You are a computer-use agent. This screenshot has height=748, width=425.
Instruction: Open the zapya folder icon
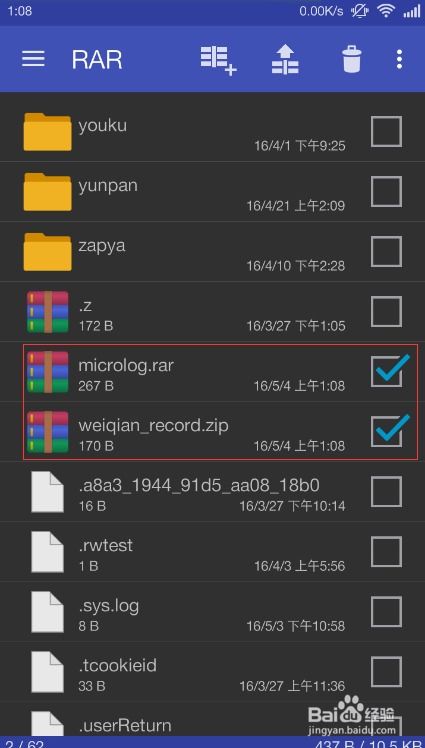[47, 251]
